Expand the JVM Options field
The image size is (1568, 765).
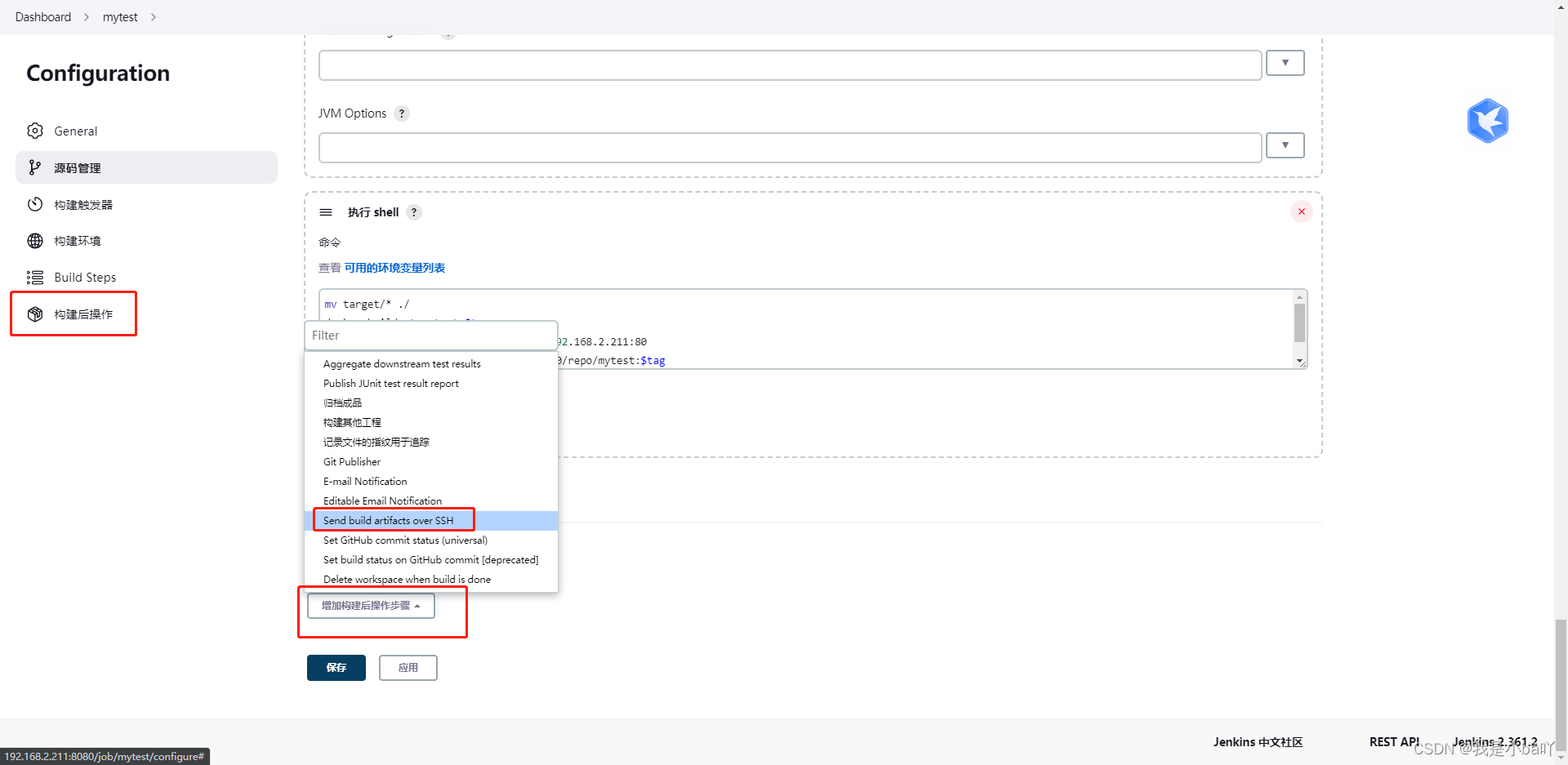click(x=1285, y=145)
